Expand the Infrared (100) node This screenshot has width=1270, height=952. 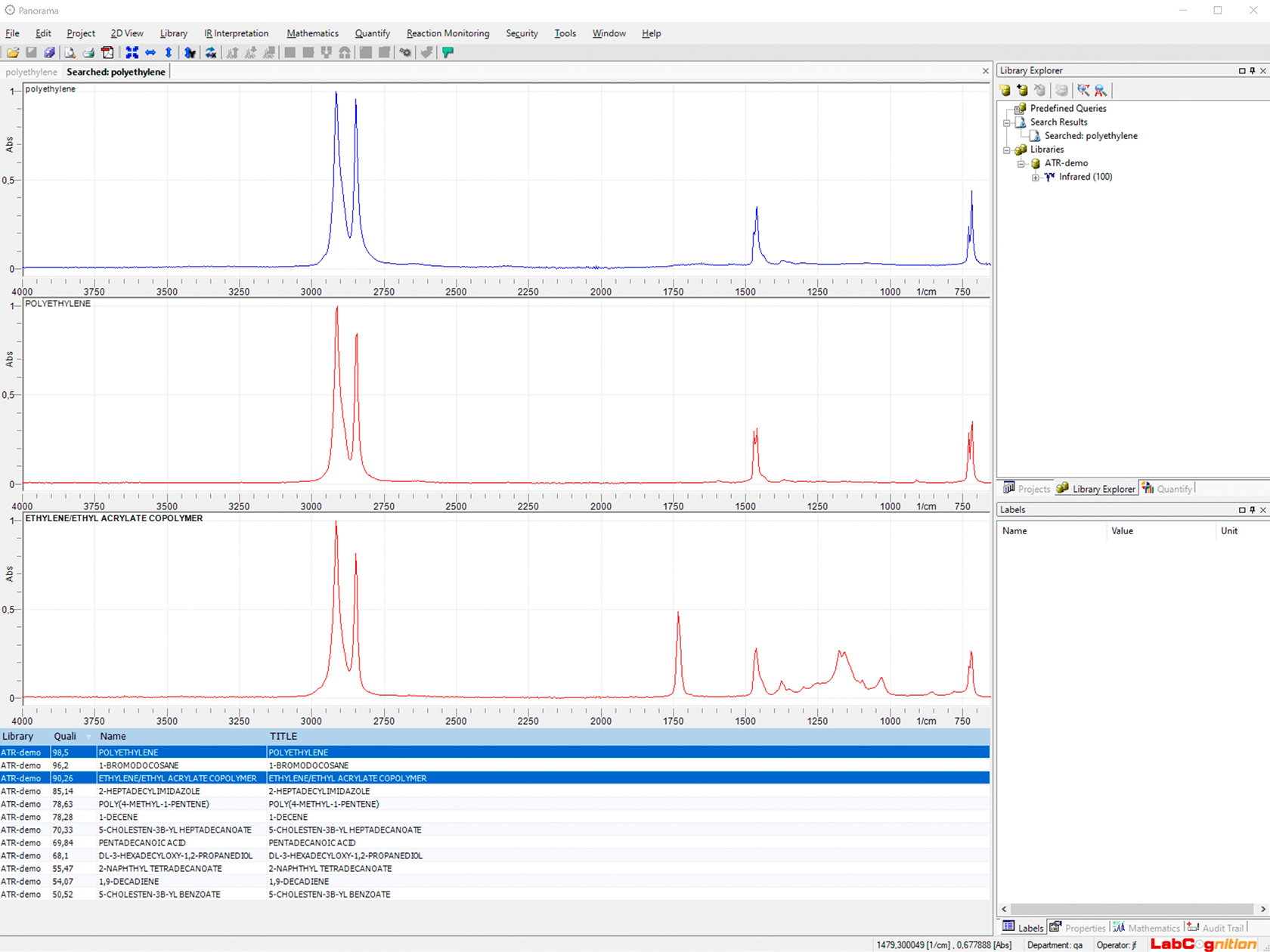(x=1036, y=177)
